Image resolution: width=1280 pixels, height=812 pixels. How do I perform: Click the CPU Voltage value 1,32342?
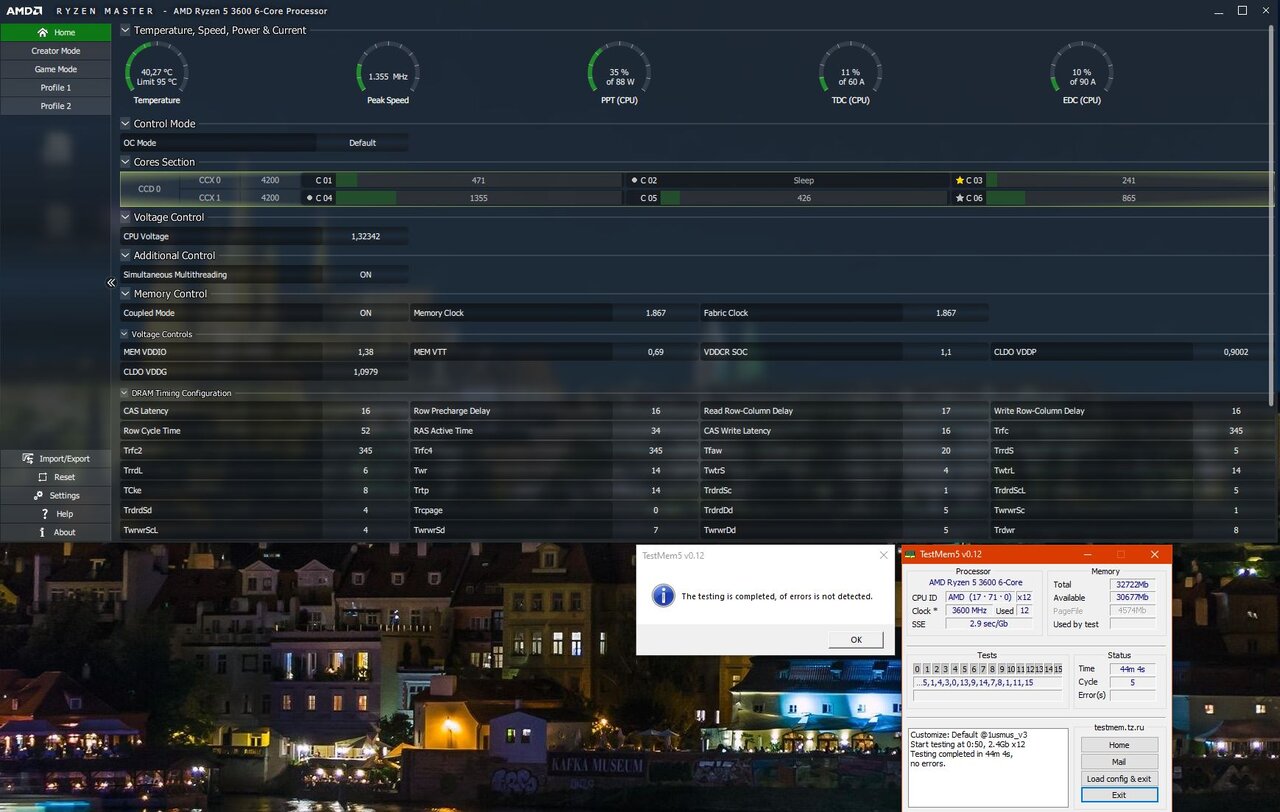coord(365,236)
